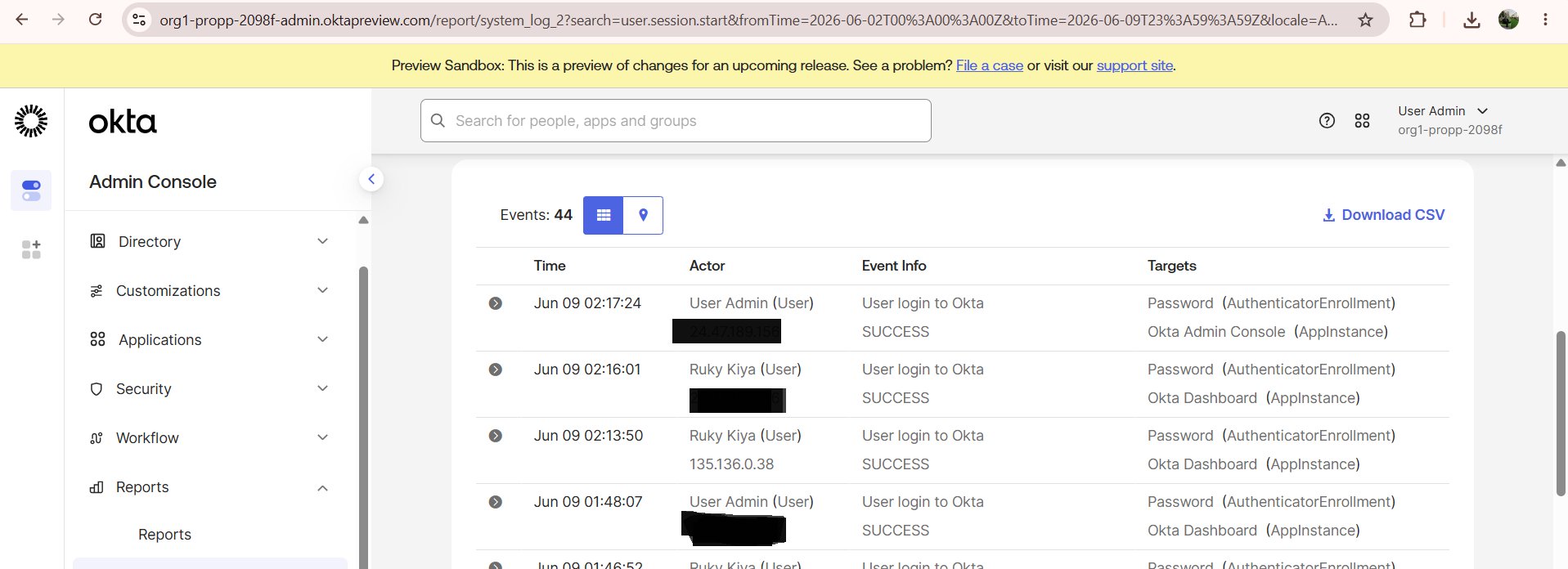This screenshot has width=1568, height=569.
Task: Expand the Customizations menu chevron
Action: (x=322, y=290)
